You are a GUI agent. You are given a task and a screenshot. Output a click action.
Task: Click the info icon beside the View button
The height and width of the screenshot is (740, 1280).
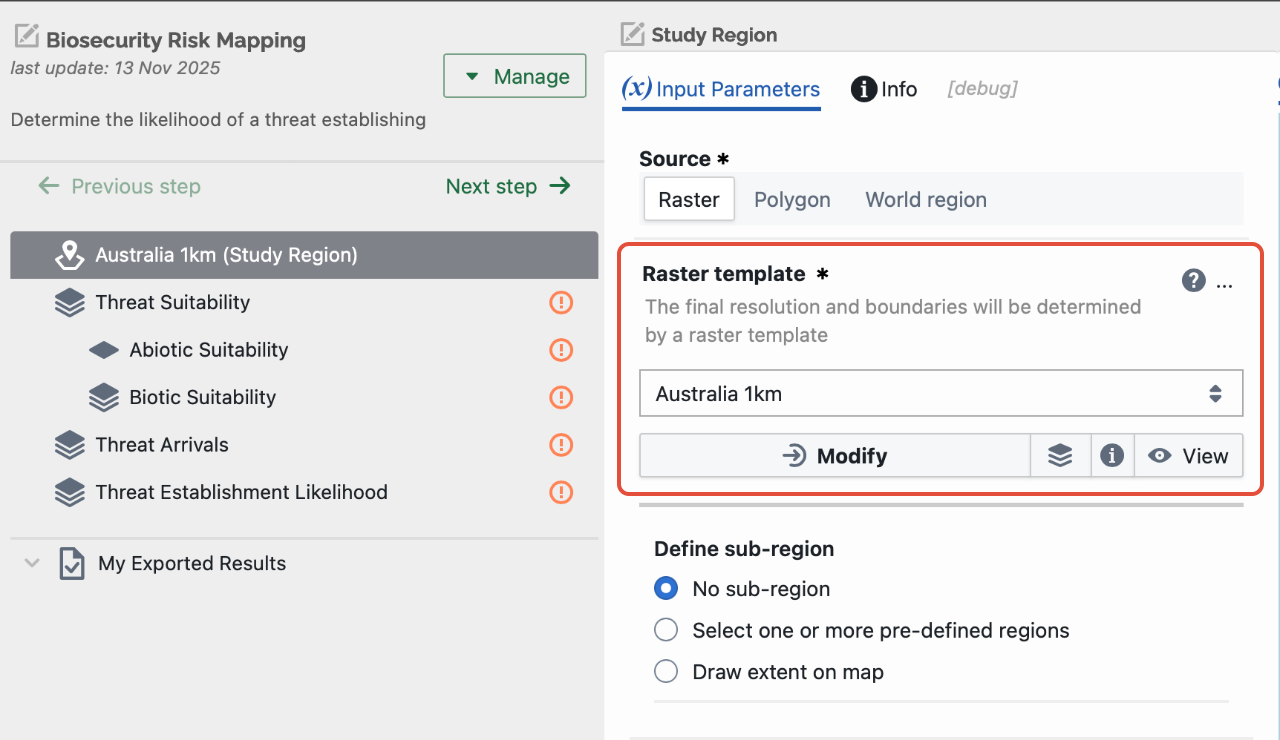click(1112, 456)
